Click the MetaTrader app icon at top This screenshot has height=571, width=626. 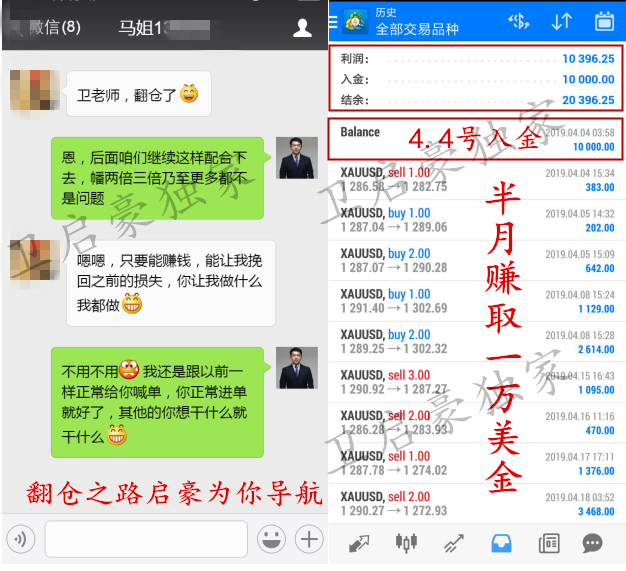pos(354,21)
